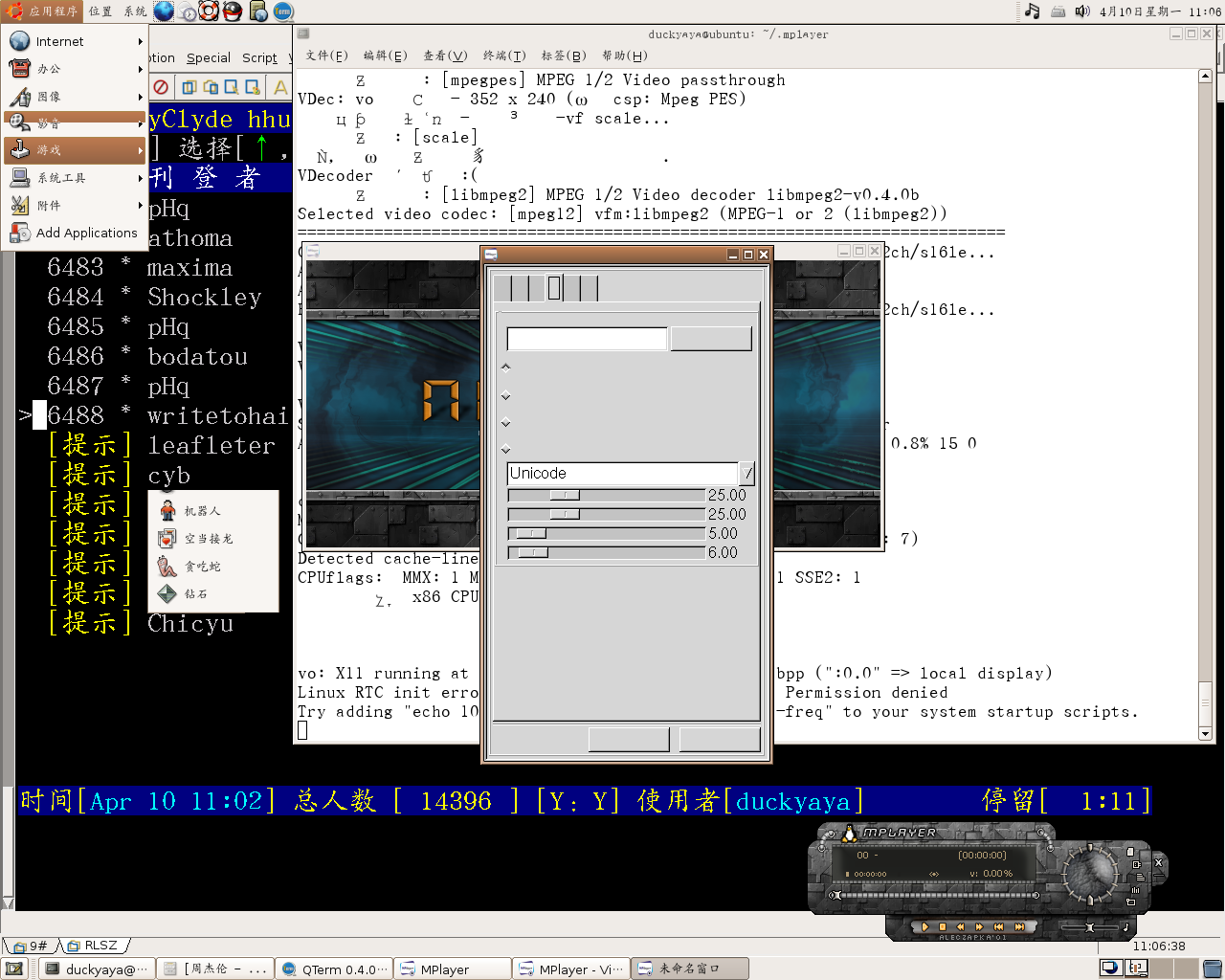The height and width of the screenshot is (980, 1225).
Task: Click the music note mute icon on MPlayer skin
Action: point(1126,926)
